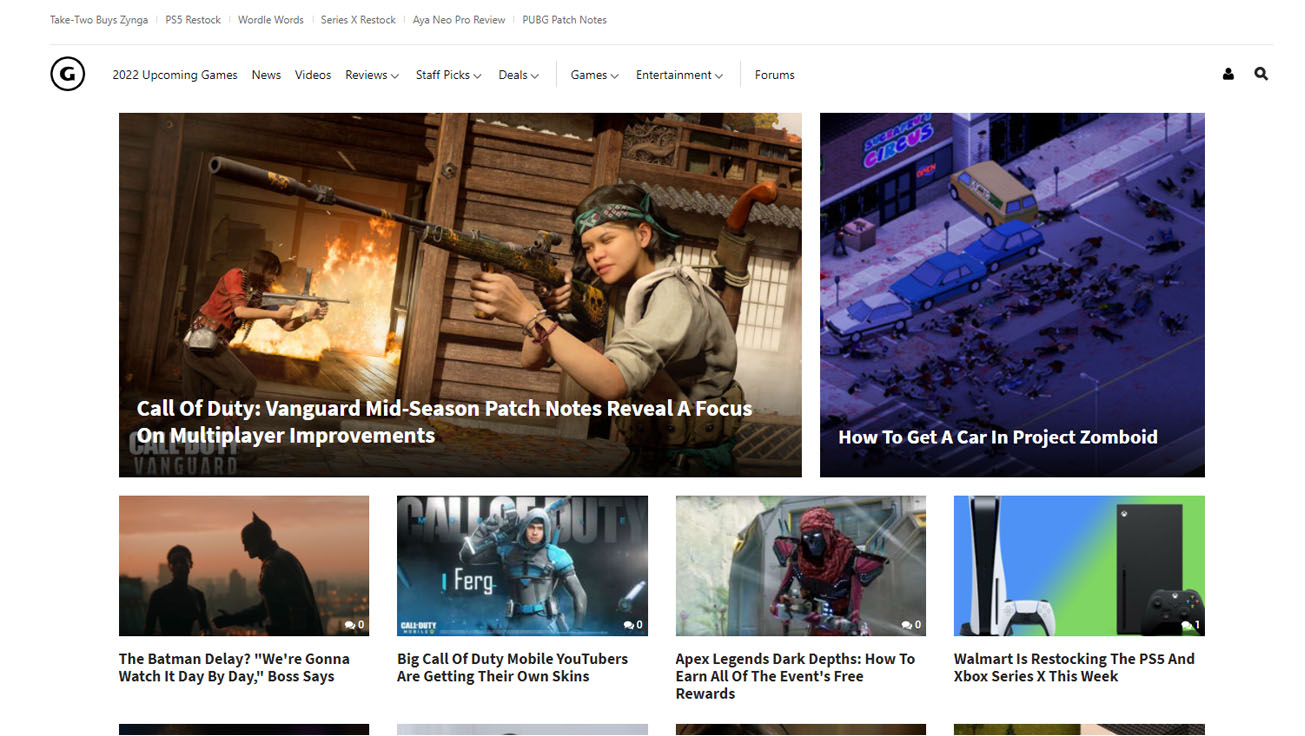Open the user account icon
This screenshot has height=736, width=1305.
coord(1228,74)
